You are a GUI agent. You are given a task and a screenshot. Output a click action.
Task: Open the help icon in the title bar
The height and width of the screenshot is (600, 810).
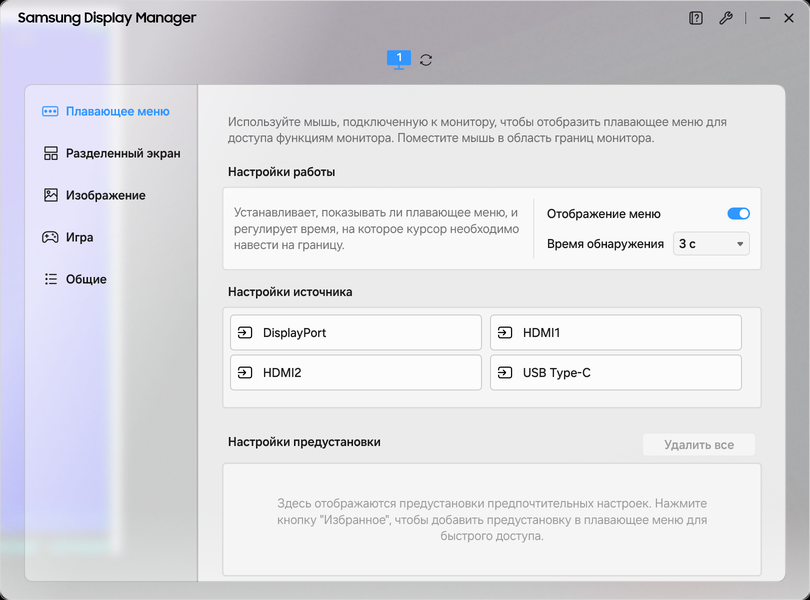[x=696, y=19]
